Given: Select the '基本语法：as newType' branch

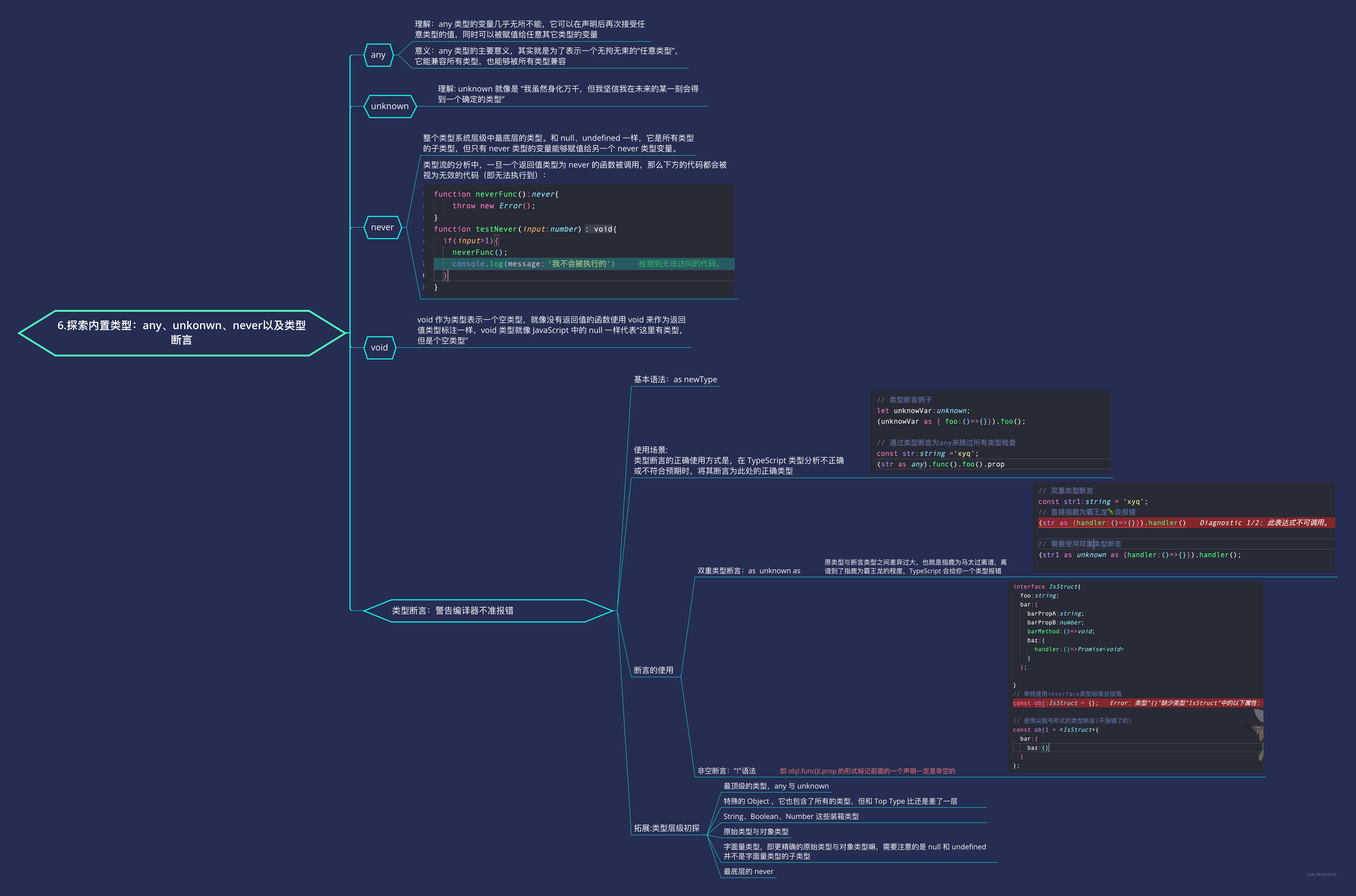Looking at the screenshot, I should click(675, 379).
